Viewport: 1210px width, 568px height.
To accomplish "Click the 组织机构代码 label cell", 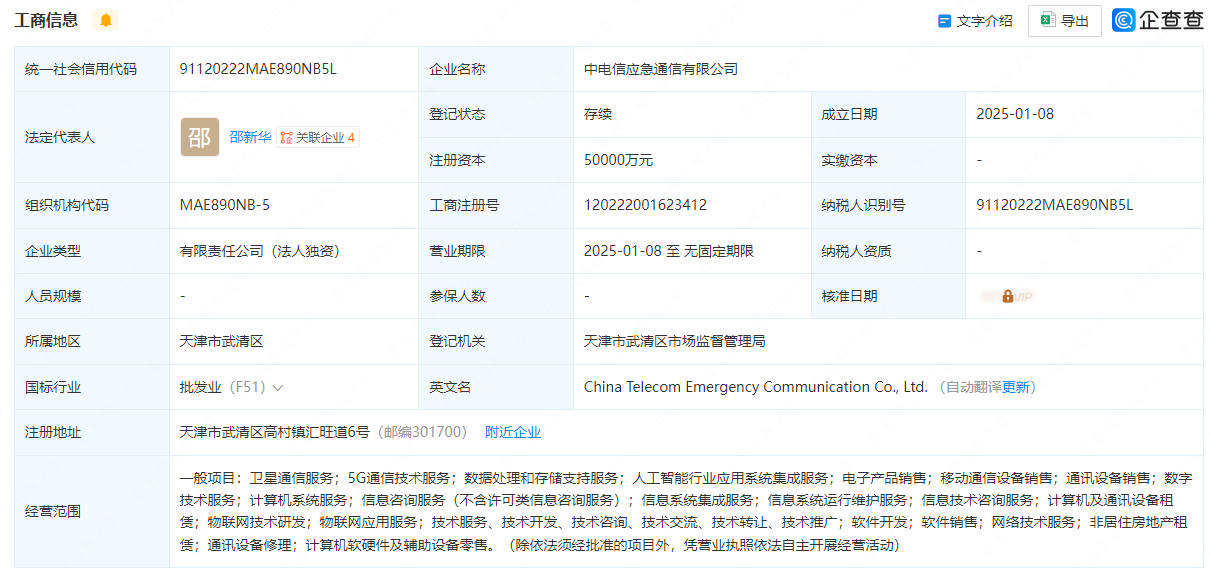I will [92, 205].
